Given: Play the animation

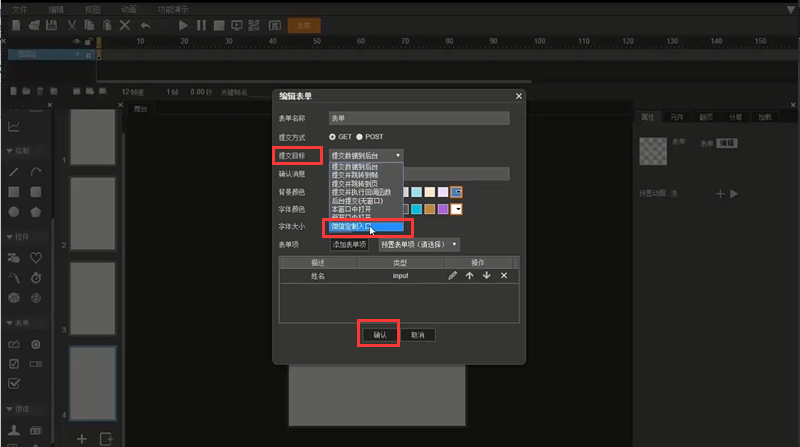Looking at the screenshot, I should (183, 25).
